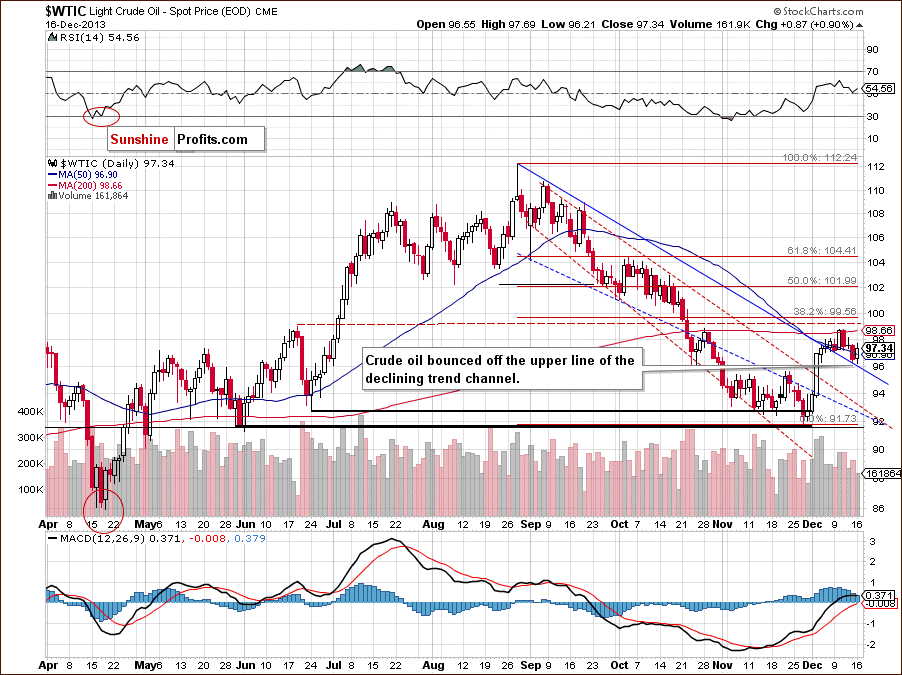Screen dimensions: 902x675
Task: Click the 'MA(200) 98.66' legend entry
Action: [x=90, y=185]
